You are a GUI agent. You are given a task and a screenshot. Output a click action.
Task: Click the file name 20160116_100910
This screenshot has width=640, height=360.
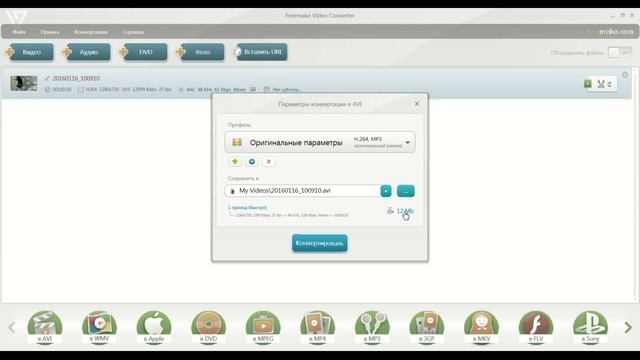pyautogui.click(x=76, y=78)
